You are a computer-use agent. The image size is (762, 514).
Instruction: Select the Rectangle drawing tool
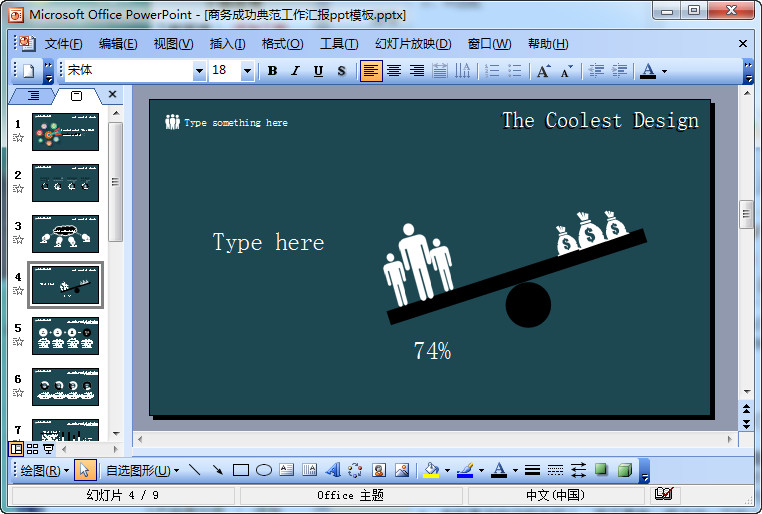click(240, 470)
